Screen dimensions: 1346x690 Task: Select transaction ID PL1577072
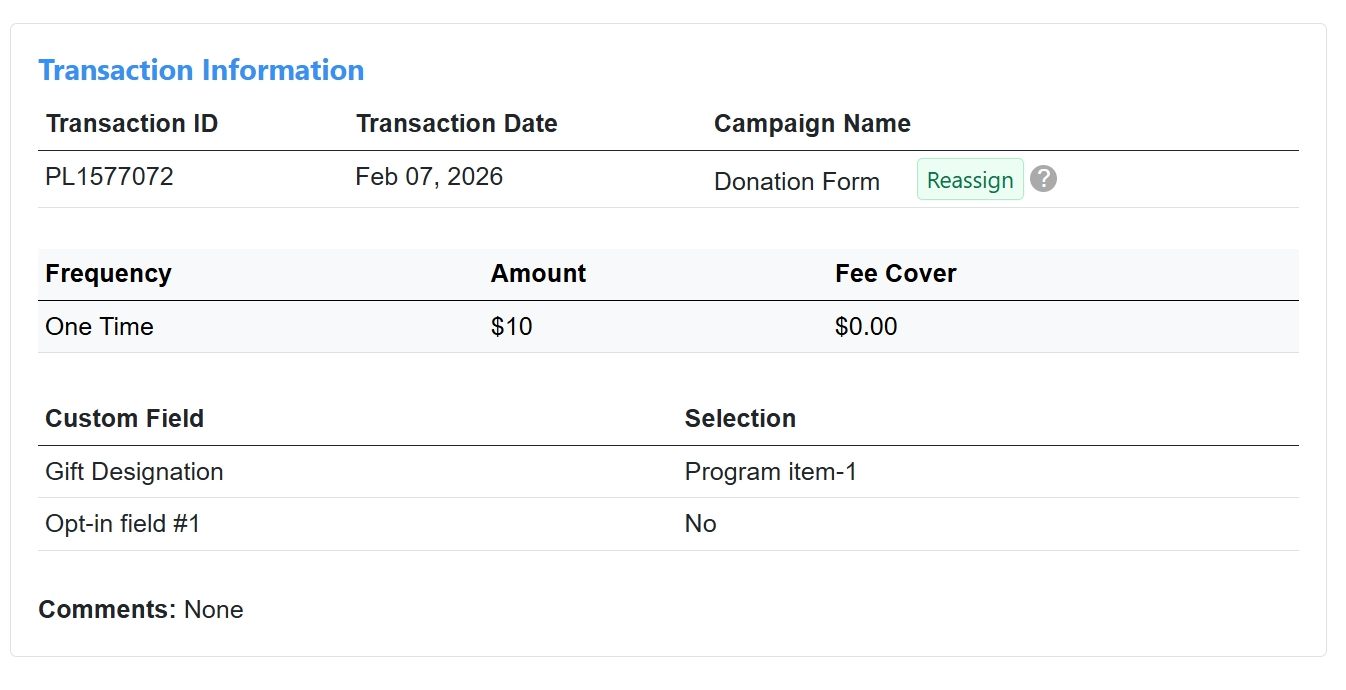click(110, 177)
